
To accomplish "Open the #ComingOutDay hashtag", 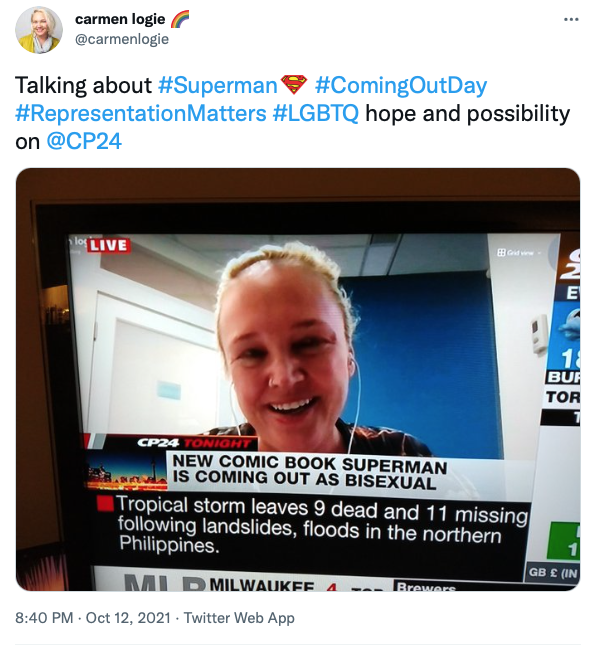I will click(x=401, y=86).
